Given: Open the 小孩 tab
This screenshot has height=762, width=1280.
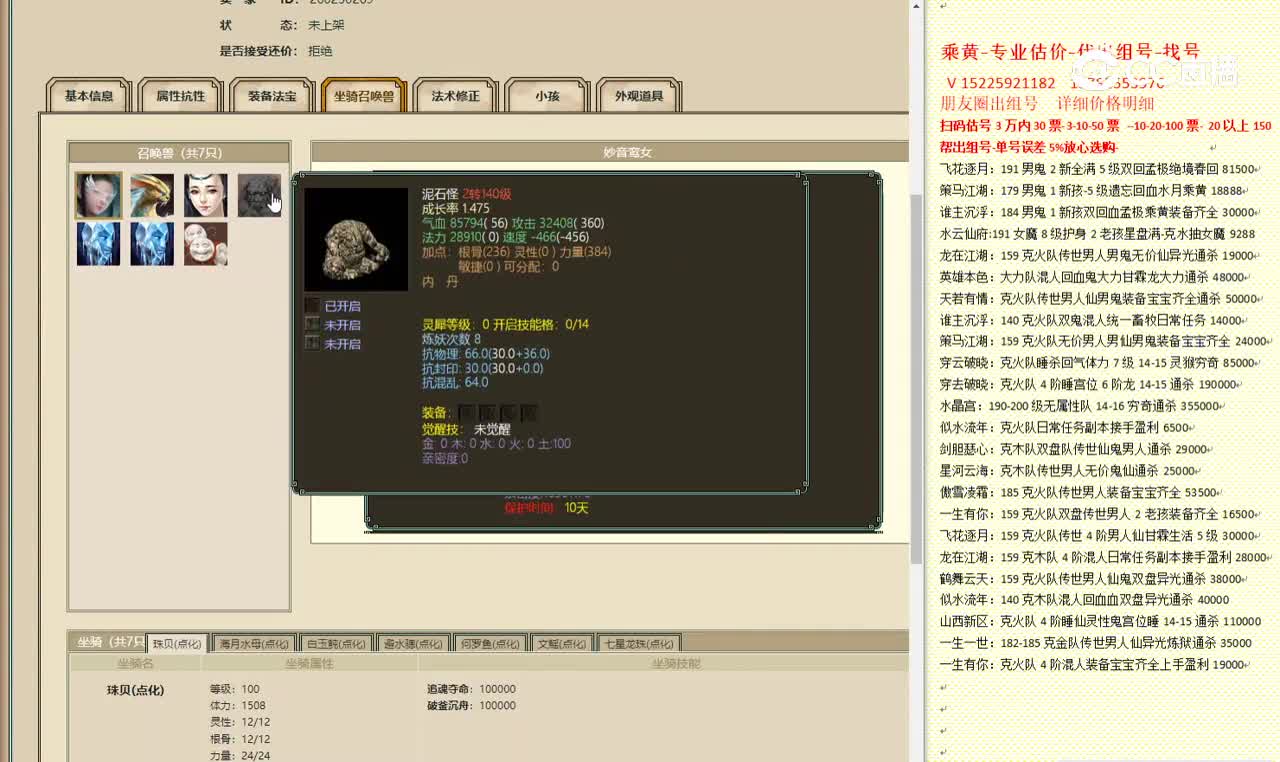Looking at the screenshot, I should [x=547, y=96].
